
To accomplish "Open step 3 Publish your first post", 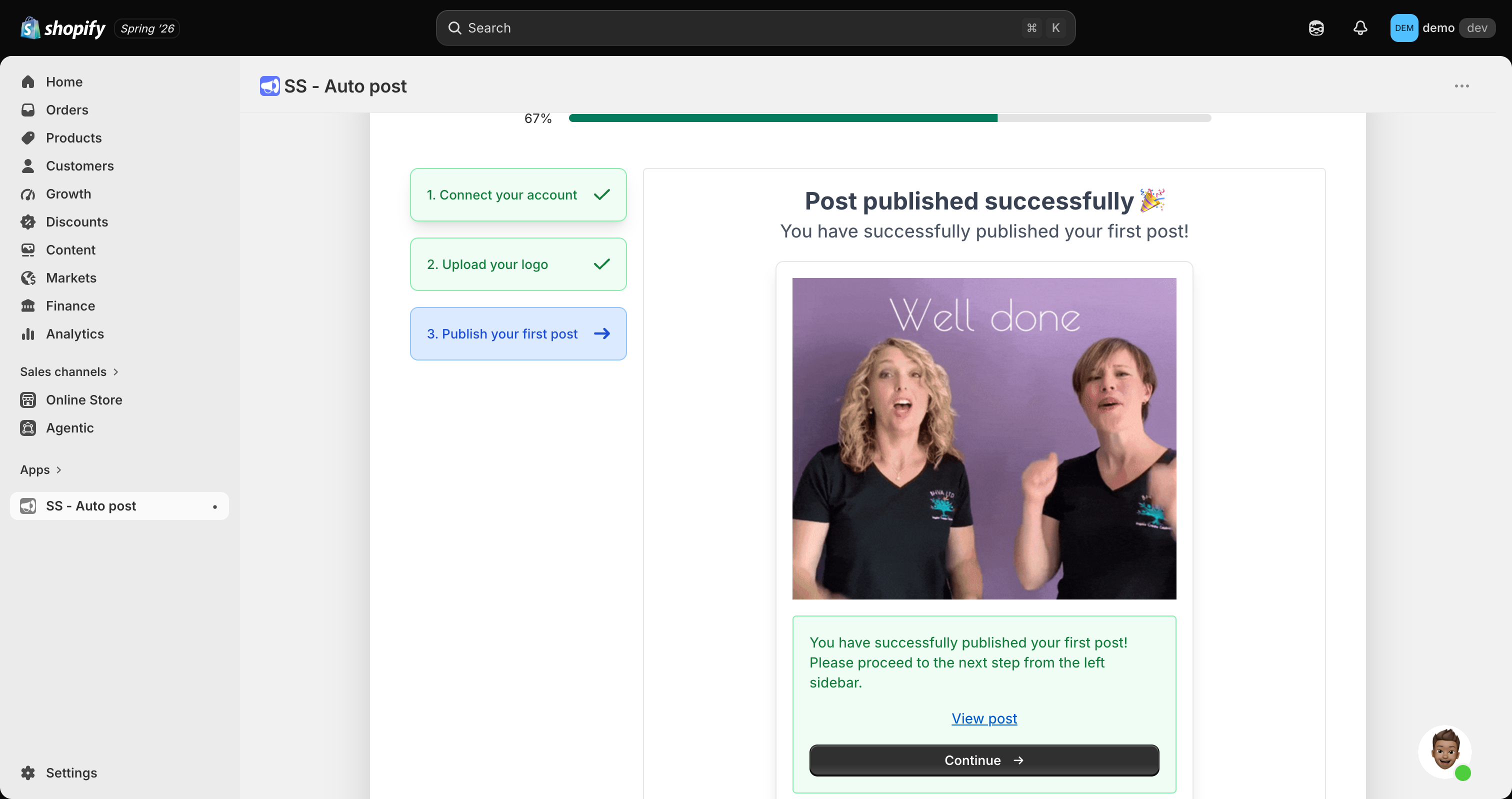I will [x=518, y=333].
